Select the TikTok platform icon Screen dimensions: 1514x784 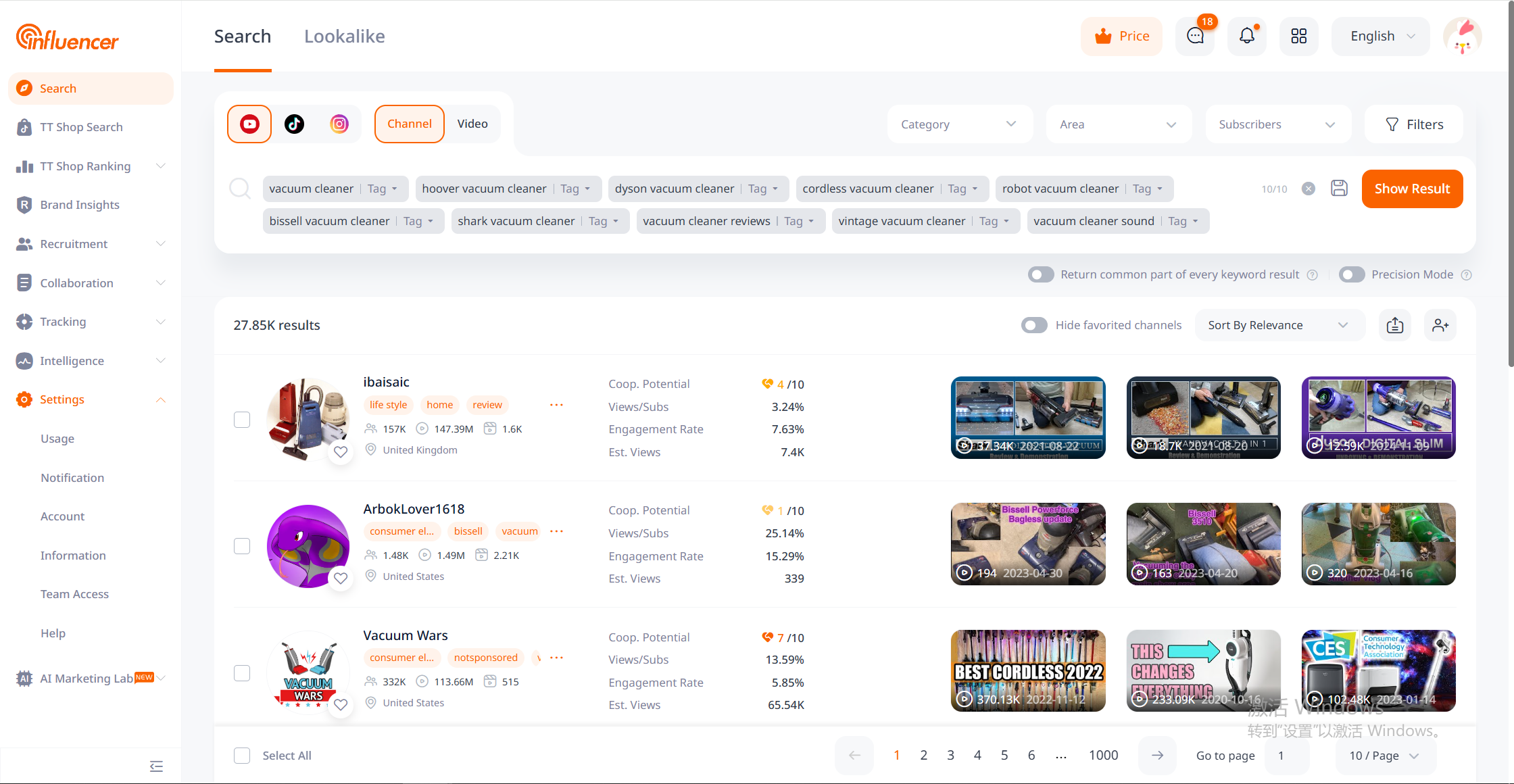tap(294, 124)
